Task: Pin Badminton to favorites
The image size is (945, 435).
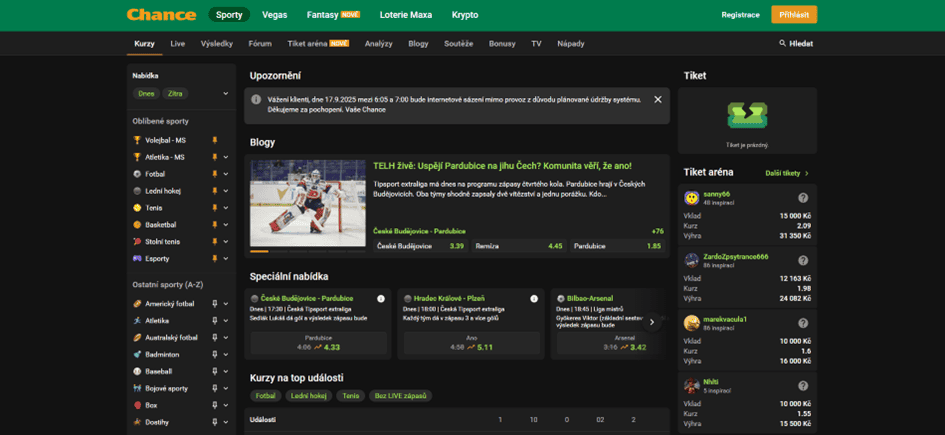Action: [x=215, y=355]
